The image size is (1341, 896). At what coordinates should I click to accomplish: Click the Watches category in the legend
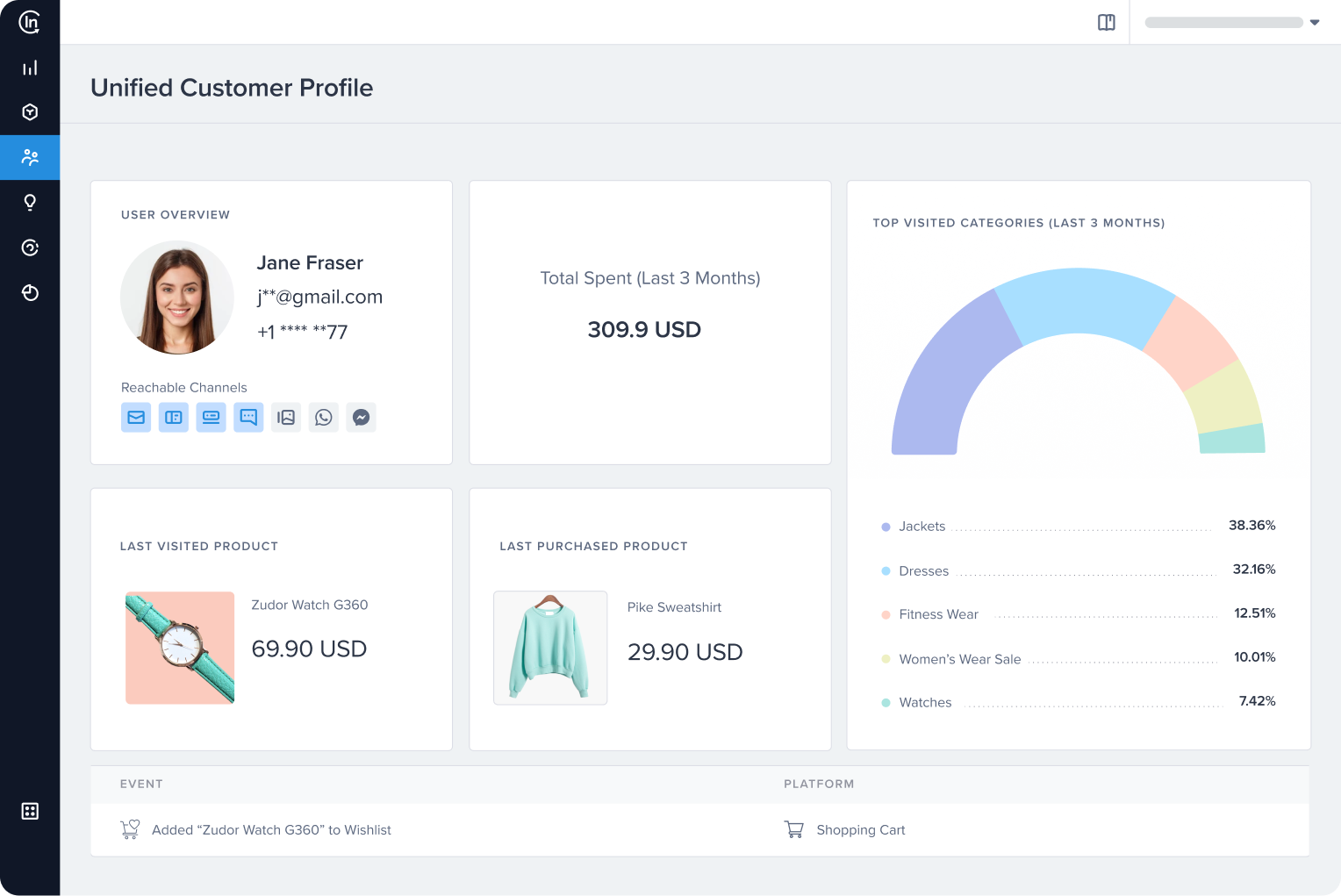click(x=925, y=702)
